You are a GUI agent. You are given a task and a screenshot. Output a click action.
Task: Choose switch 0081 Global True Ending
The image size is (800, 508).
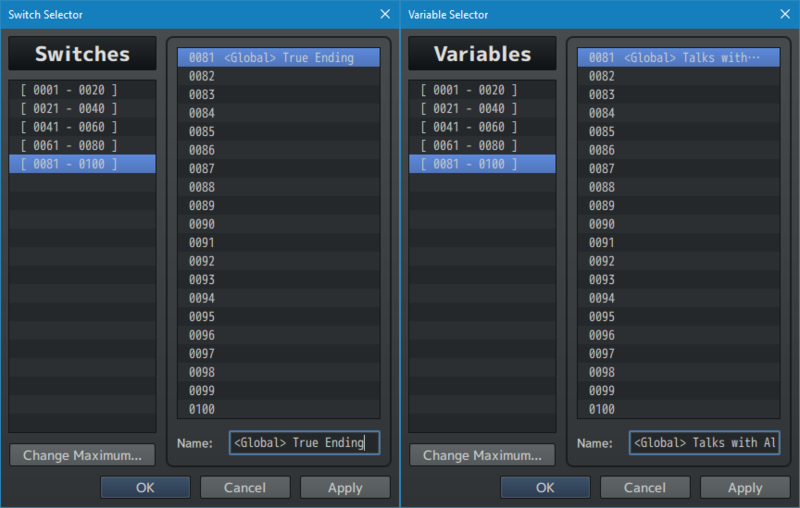coord(278,58)
